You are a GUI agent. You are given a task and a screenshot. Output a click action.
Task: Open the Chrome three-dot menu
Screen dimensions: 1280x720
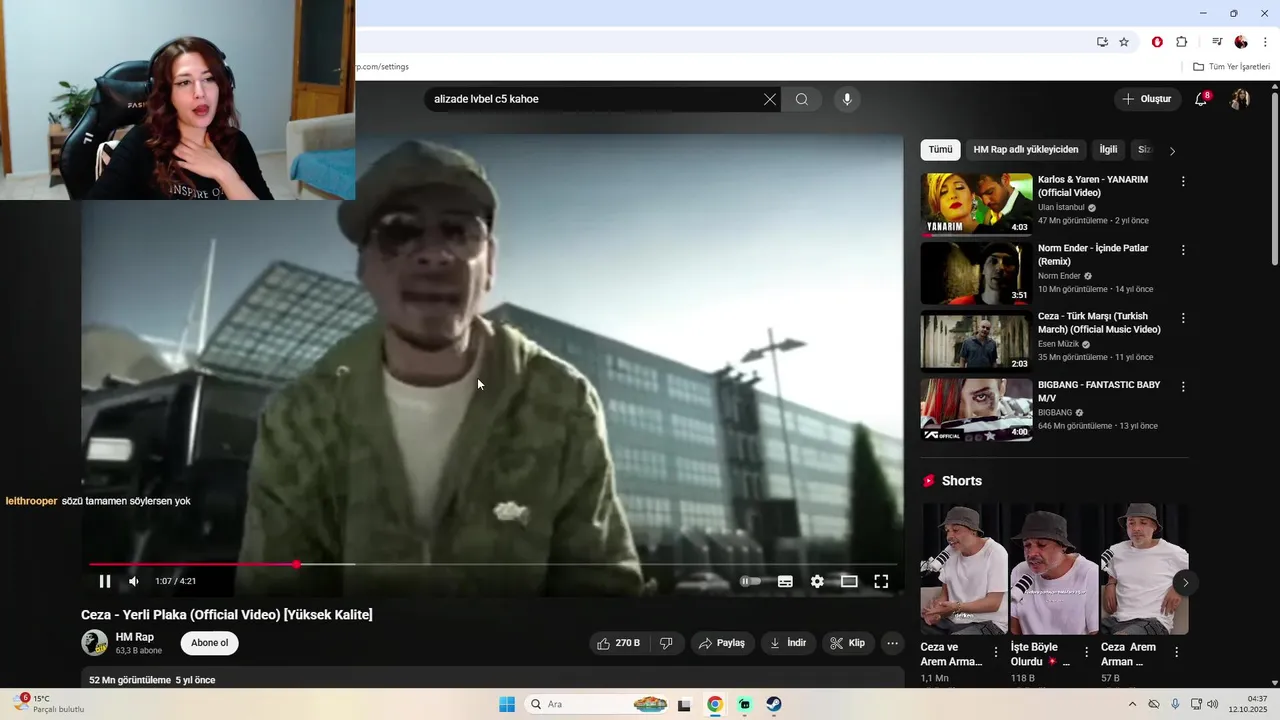coord(1265,42)
